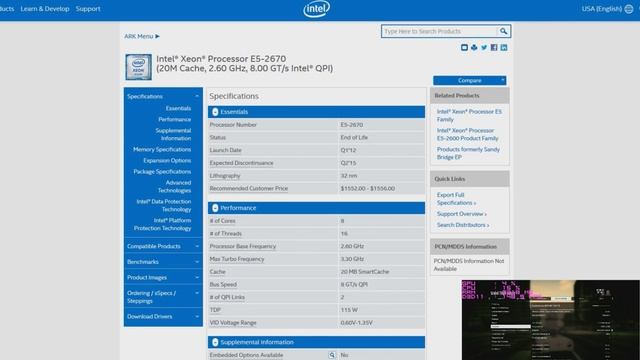Share on LinkedIn icon

504,47
